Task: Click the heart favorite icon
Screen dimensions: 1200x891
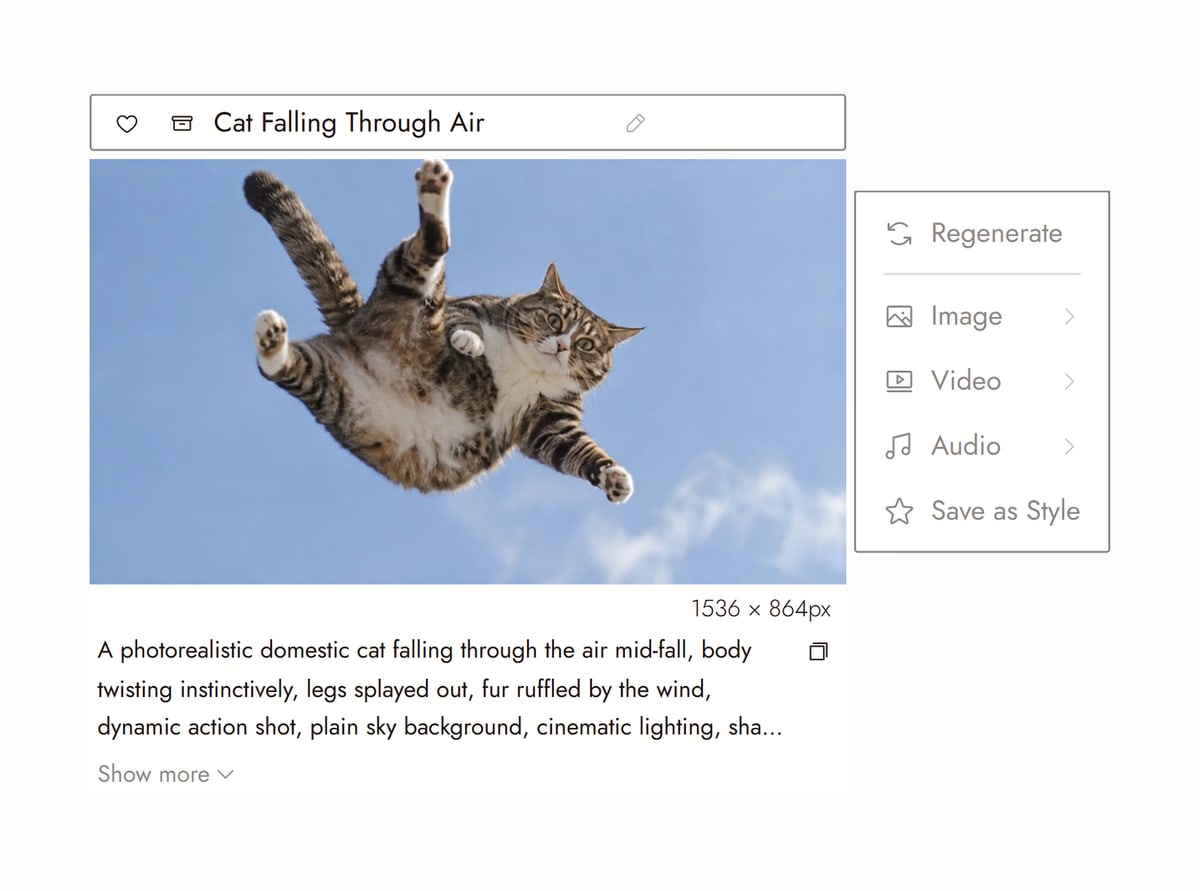Action: (127, 124)
